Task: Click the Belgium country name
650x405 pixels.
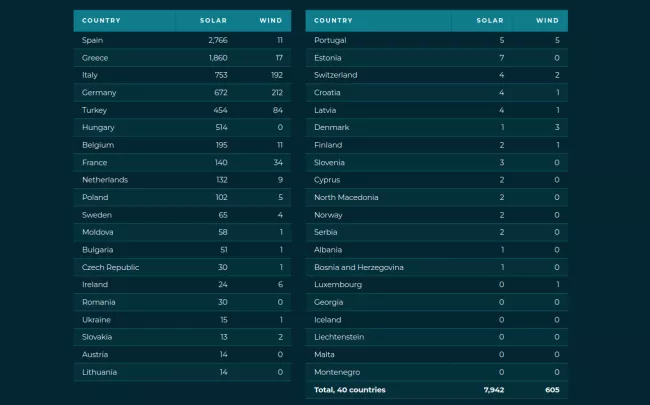Action: 98,145
